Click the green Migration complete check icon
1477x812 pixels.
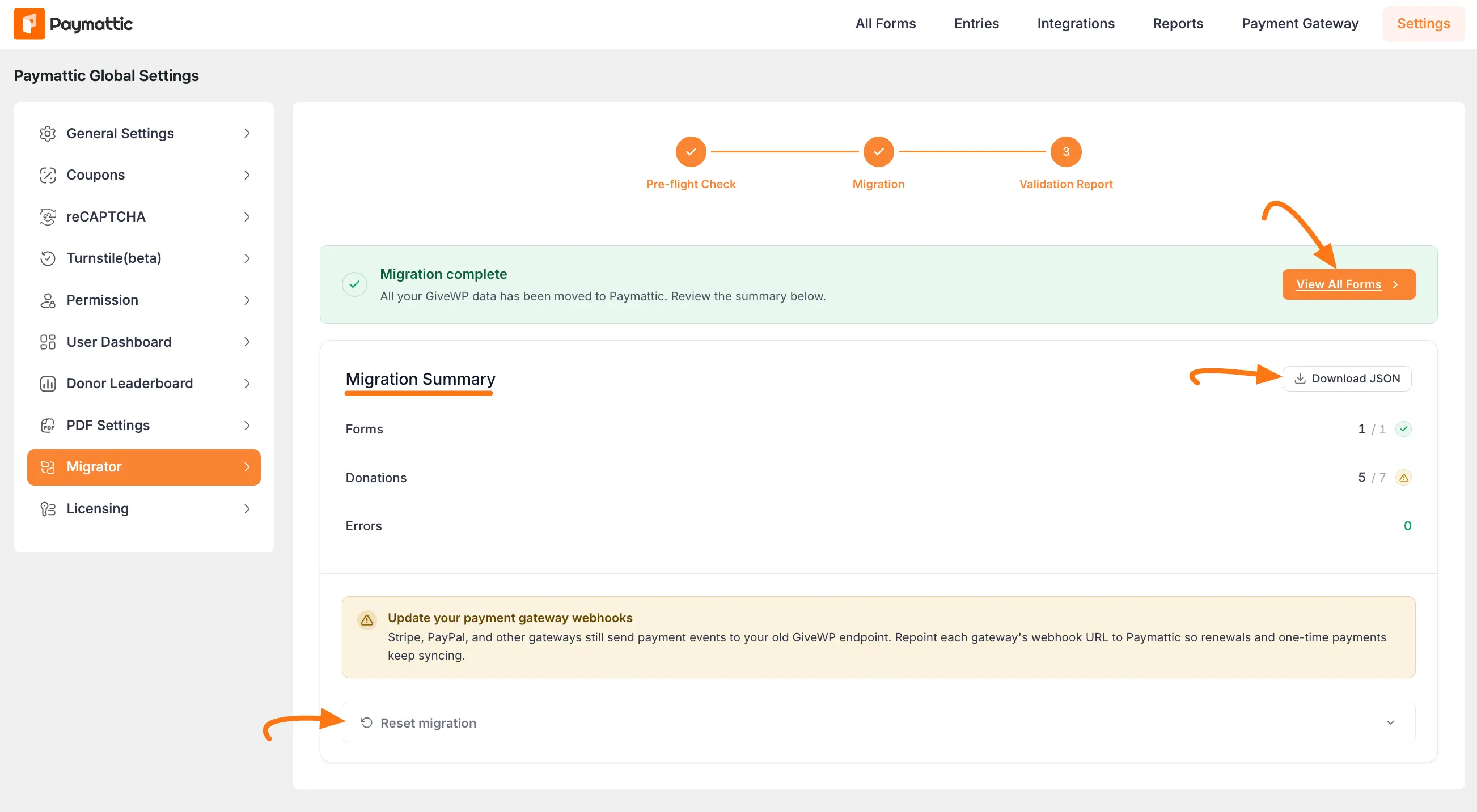pos(354,284)
